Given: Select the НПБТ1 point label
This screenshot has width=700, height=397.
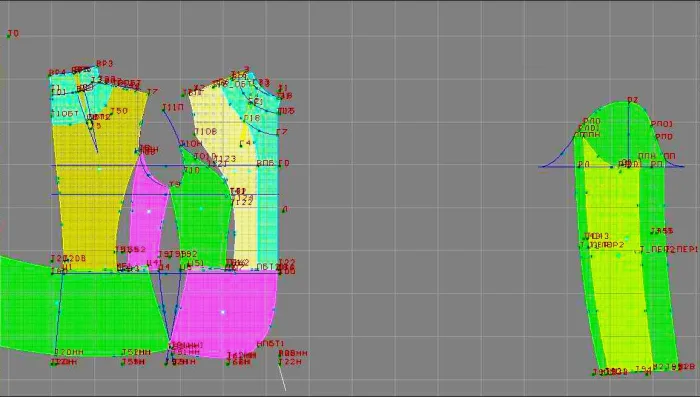Looking at the screenshot, I should [271, 343].
